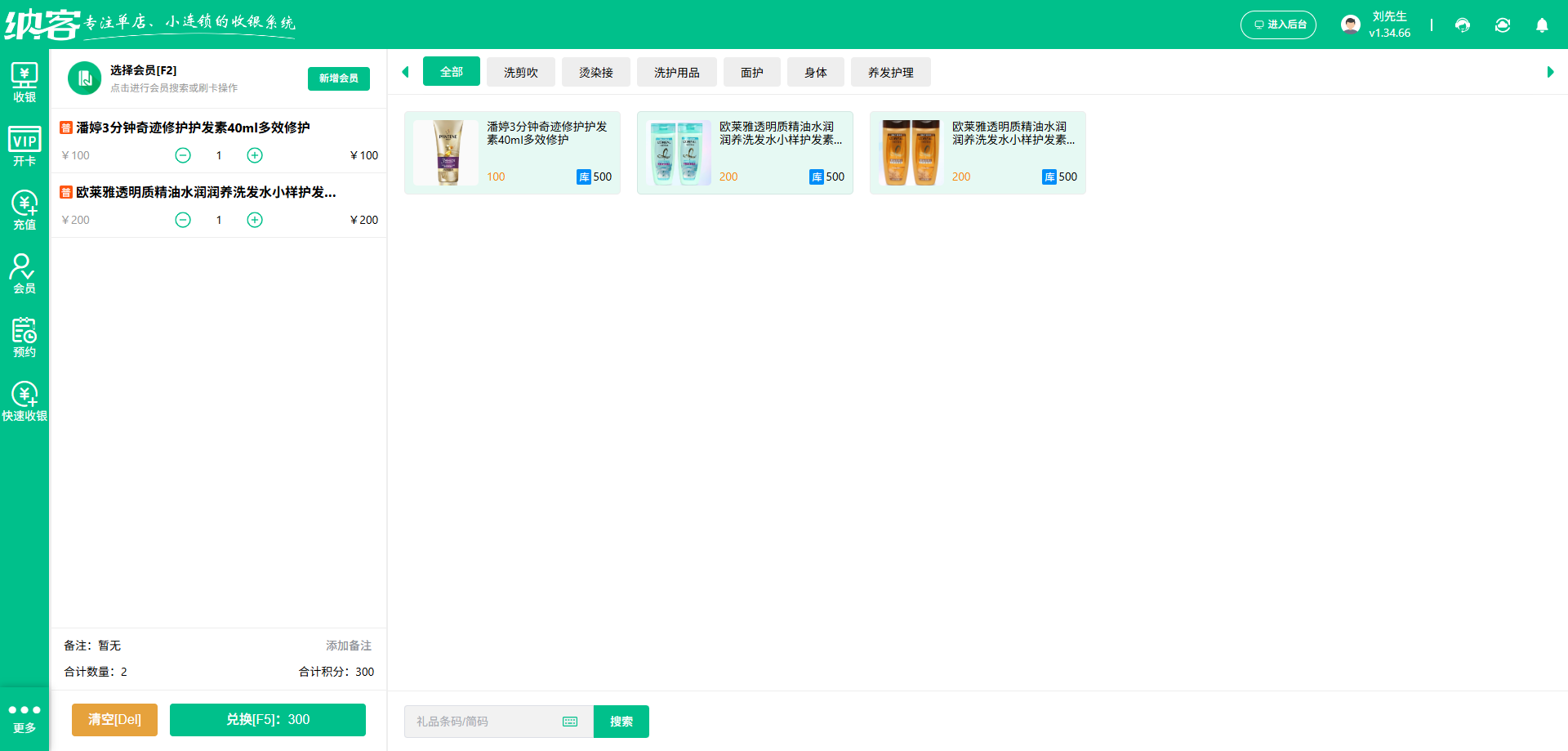Click the refresh sync icon in header
Viewport: 1568px width, 751px height.
click(1503, 25)
